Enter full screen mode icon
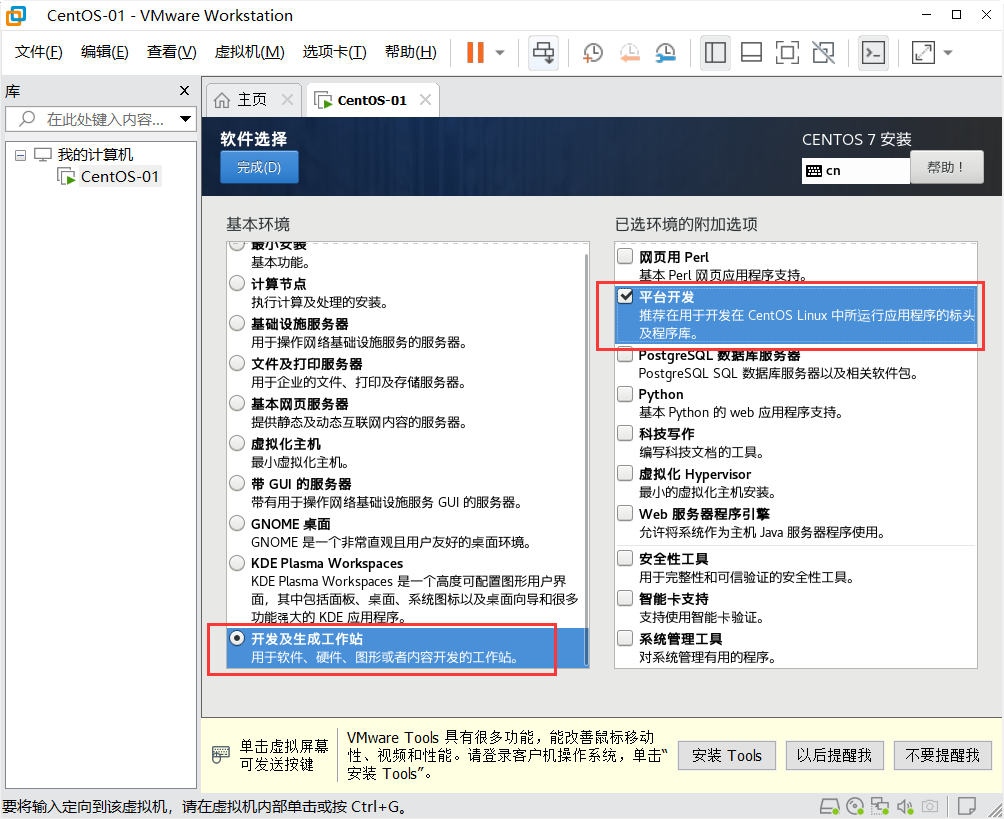This screenshot has width=1004, height=819. [787, 53]
